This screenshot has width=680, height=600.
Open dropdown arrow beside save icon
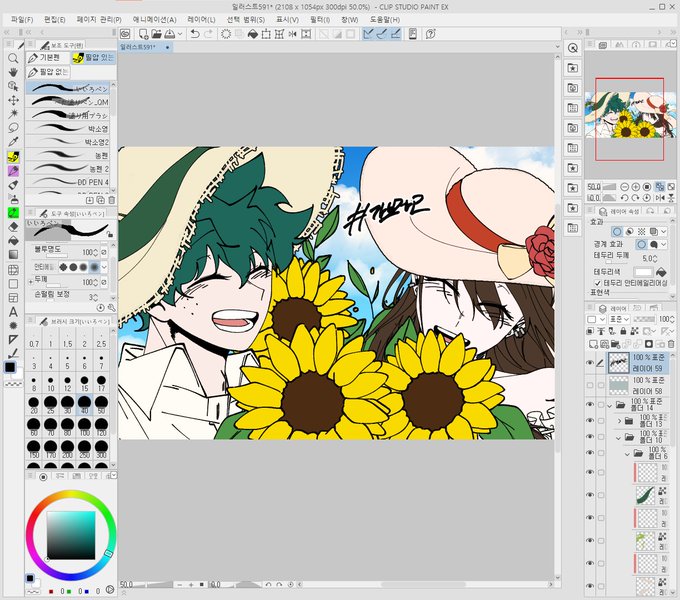180,34
